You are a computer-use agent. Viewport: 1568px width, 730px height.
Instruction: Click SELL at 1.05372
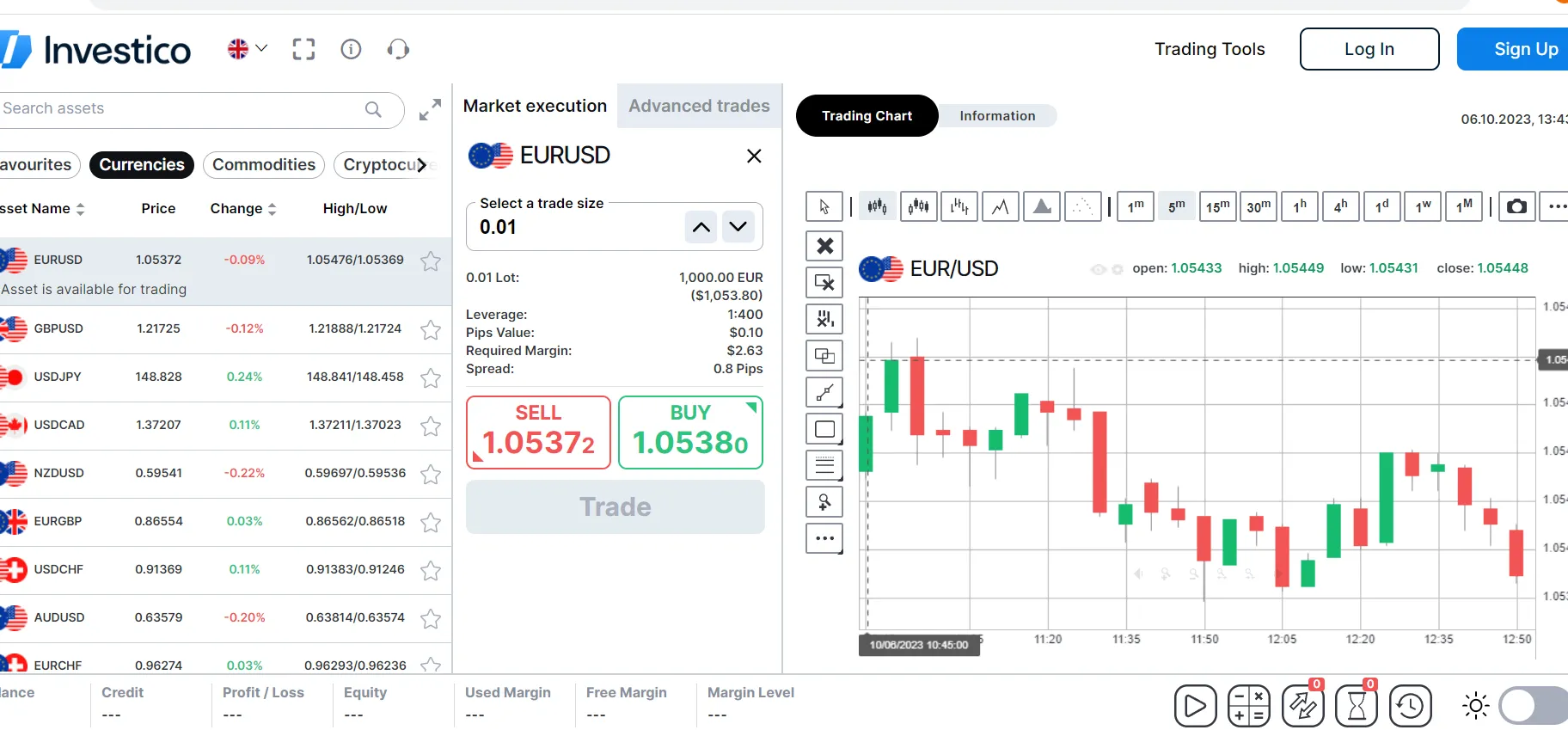[538, 432]
